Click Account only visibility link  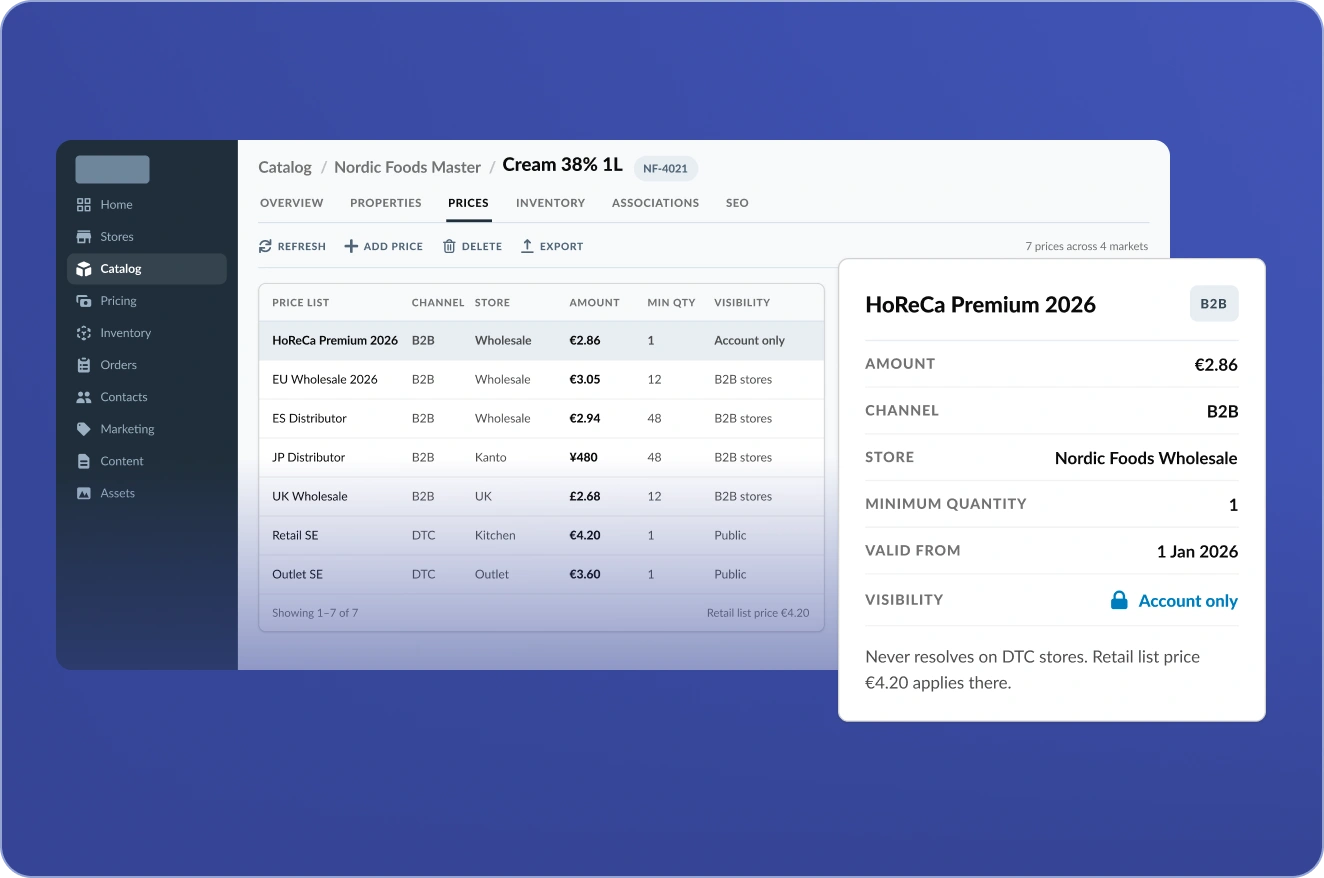pos(1188,601)
